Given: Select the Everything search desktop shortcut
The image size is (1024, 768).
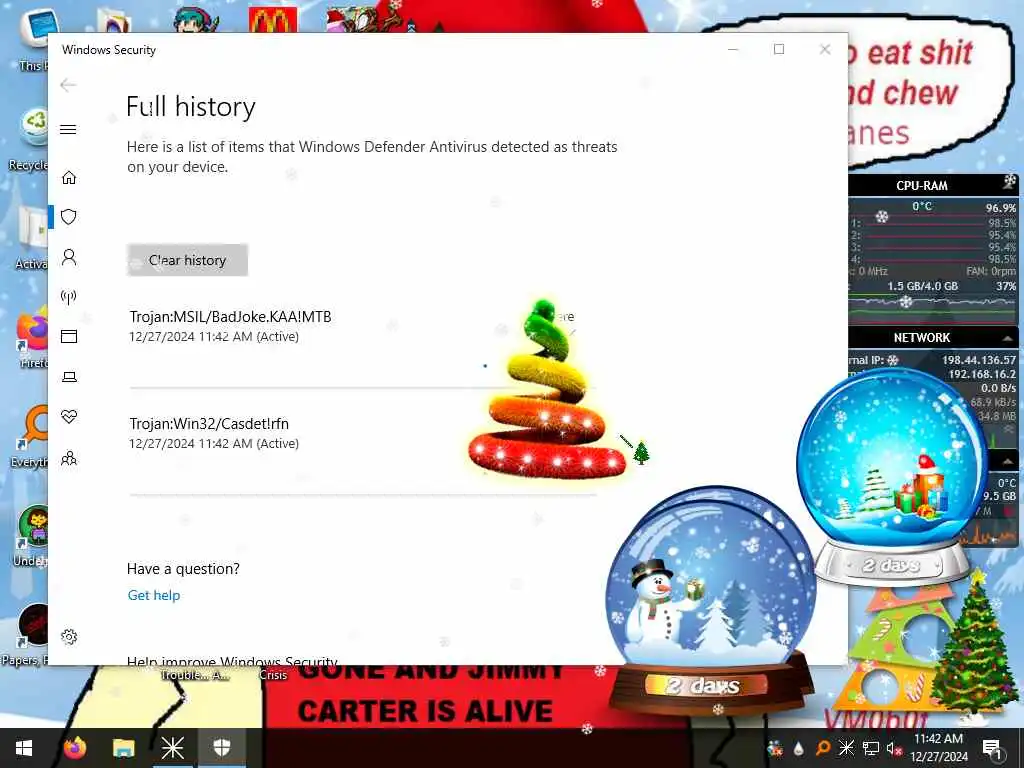Looking at the screenshot, I should pos(31,434).
